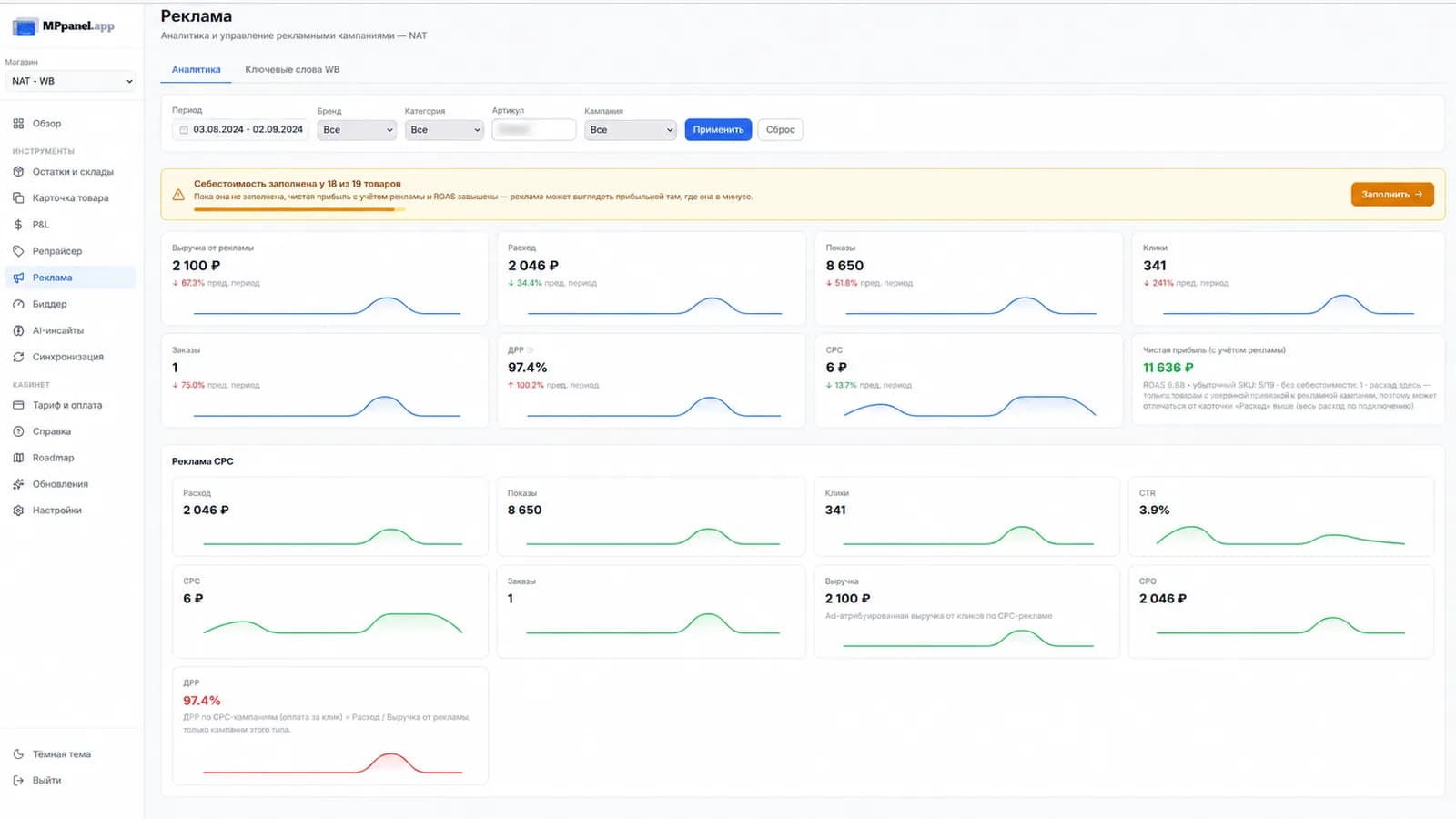Click the Артикул input field

[x=534, y=130]
